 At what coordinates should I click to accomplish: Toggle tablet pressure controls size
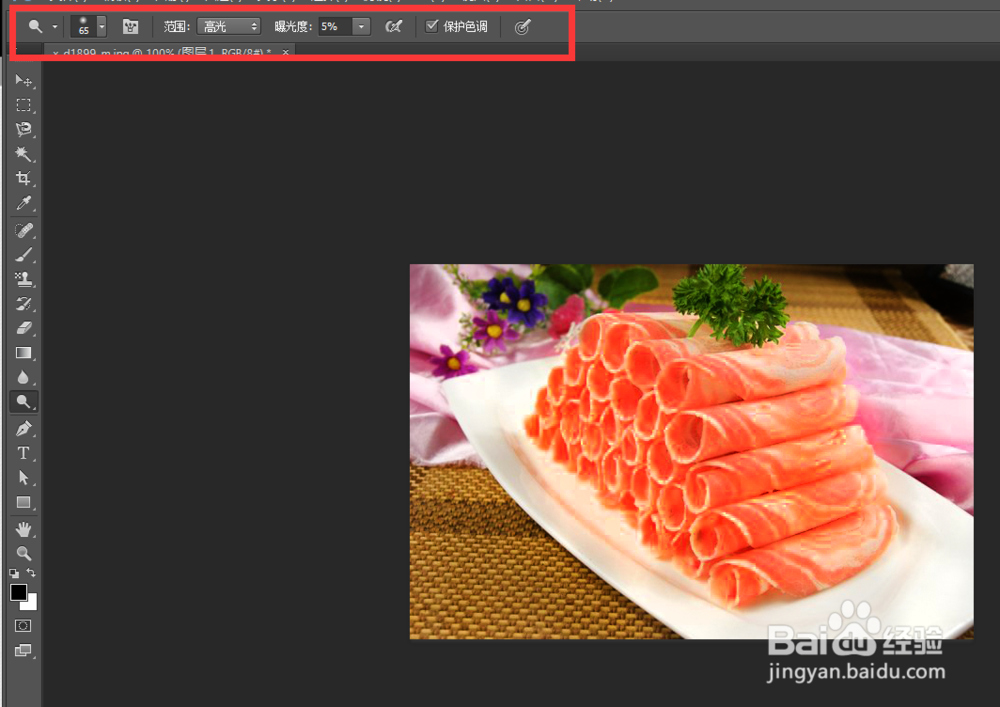(x=522, y=27)
